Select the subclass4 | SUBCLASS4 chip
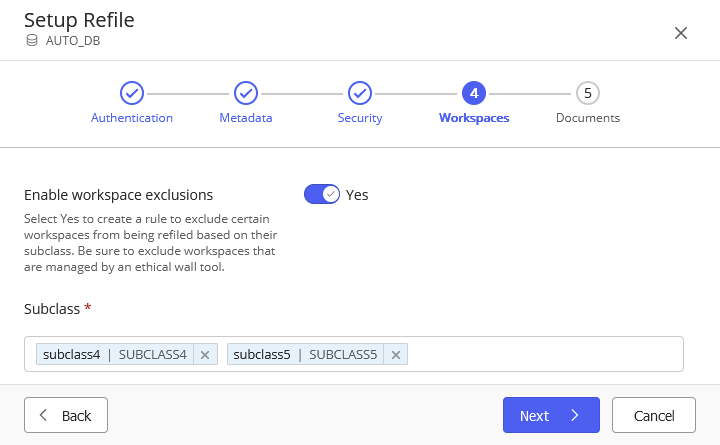 coord(115,355)
